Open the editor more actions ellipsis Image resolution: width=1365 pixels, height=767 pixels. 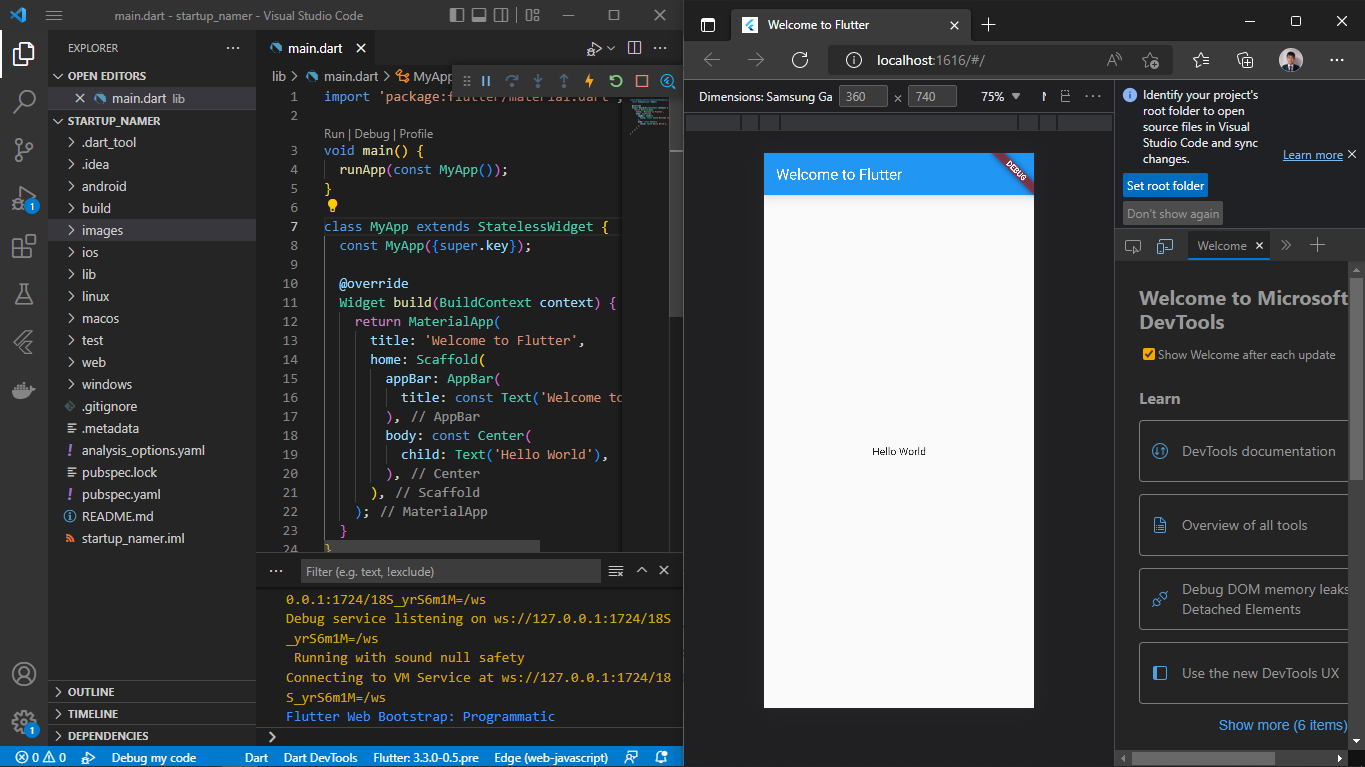click(660, 48)
